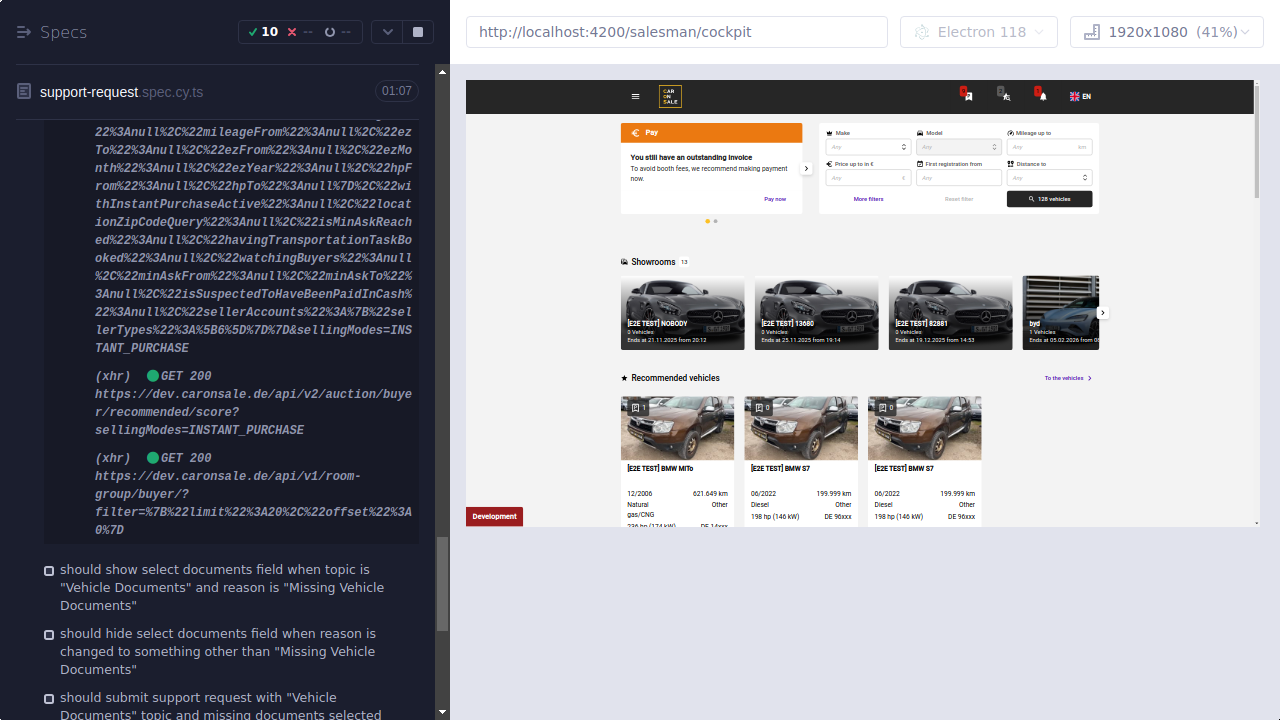Screen dimensions: 1280x720
Task: Select the second carousel dot under the invoice banner
Action: [716, 220]
